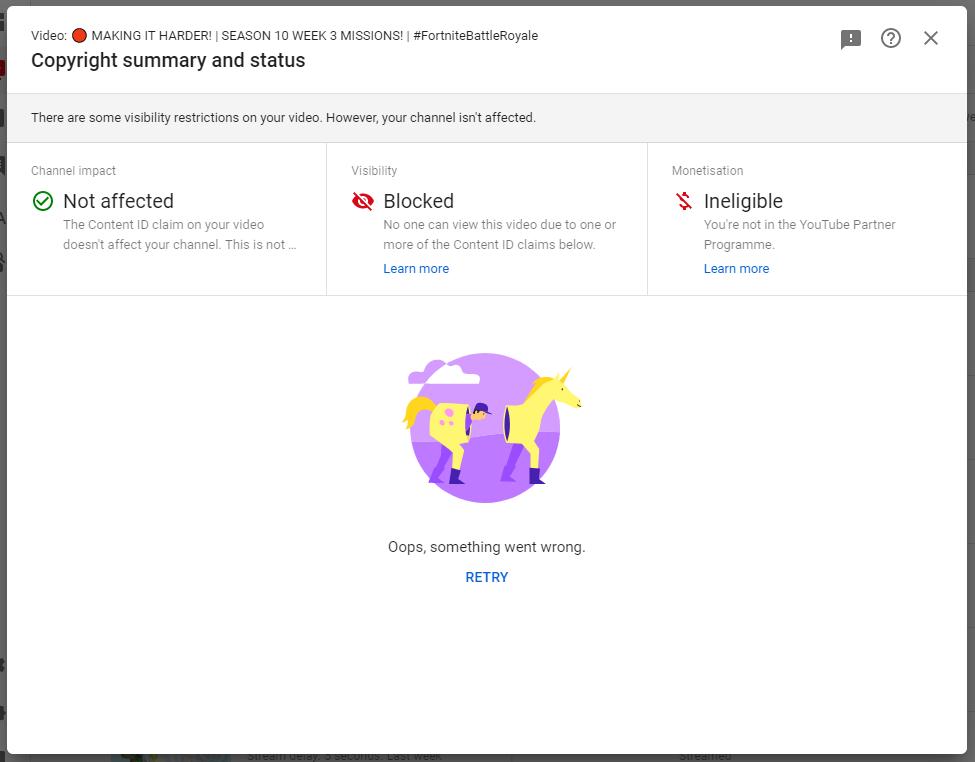The height and width of the screenshot is (762, 975).
Task: Click the 'Visibility' column label
Action: [x=374, y=170]
